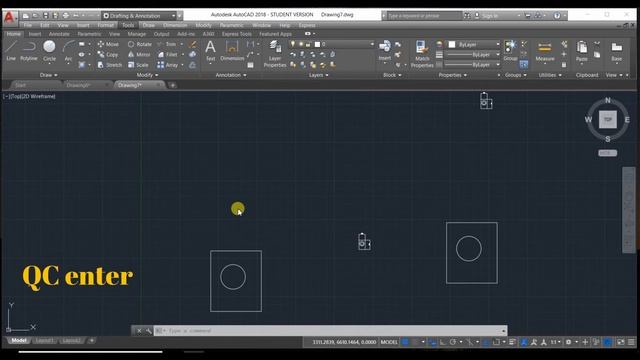Expand the Block panel

(x=392, y=75)
